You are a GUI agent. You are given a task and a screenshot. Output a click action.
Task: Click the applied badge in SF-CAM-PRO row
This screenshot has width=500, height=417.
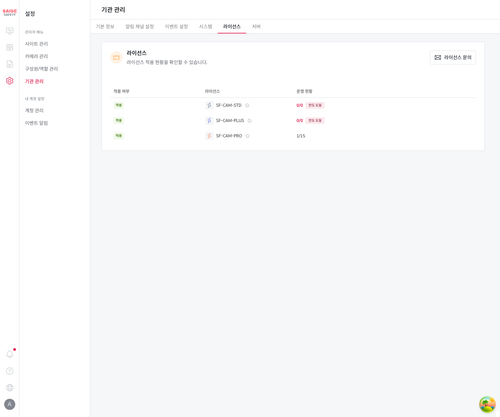coord(119,136)
